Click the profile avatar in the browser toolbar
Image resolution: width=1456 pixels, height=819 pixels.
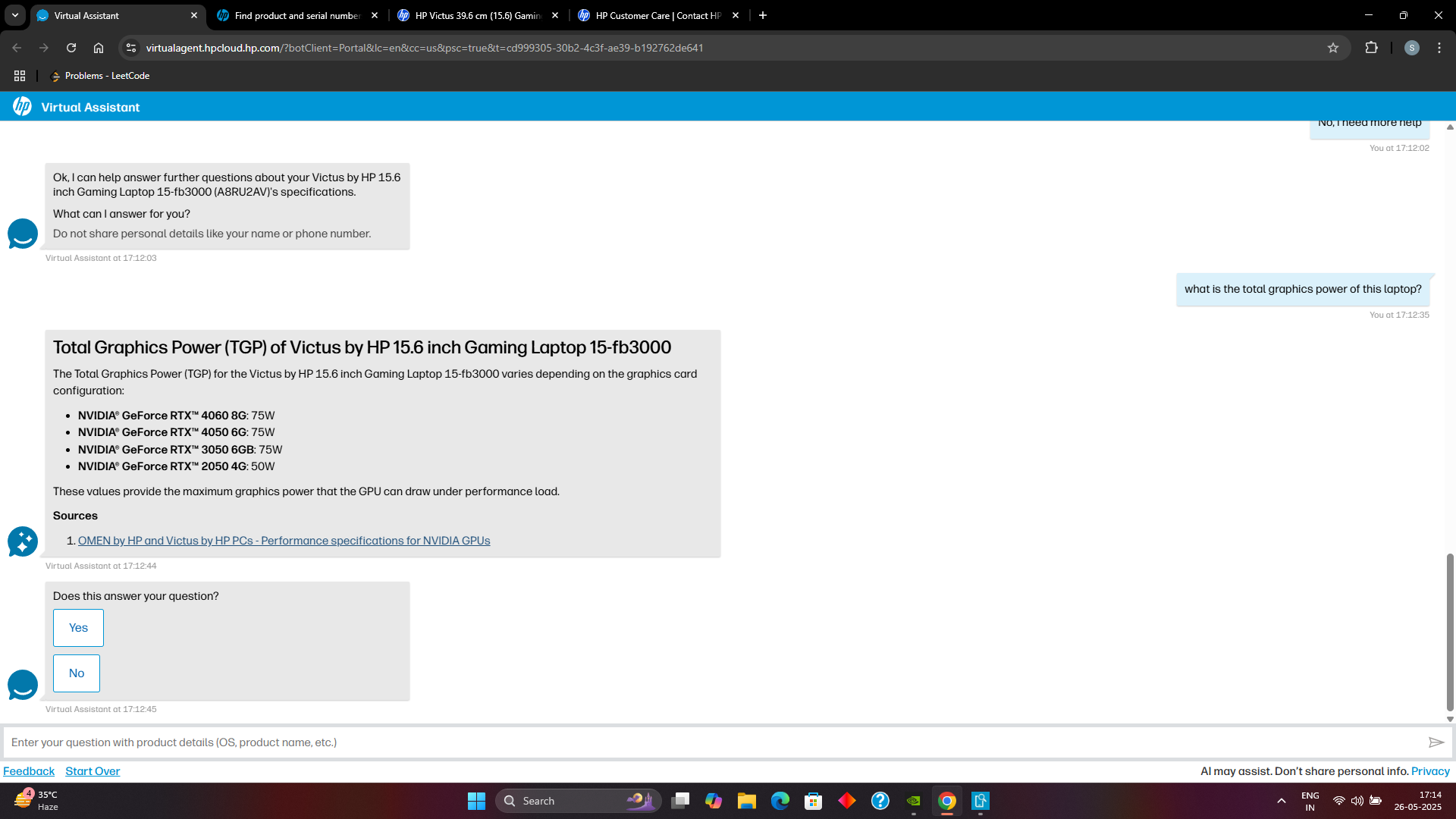tap(1411, 48)
